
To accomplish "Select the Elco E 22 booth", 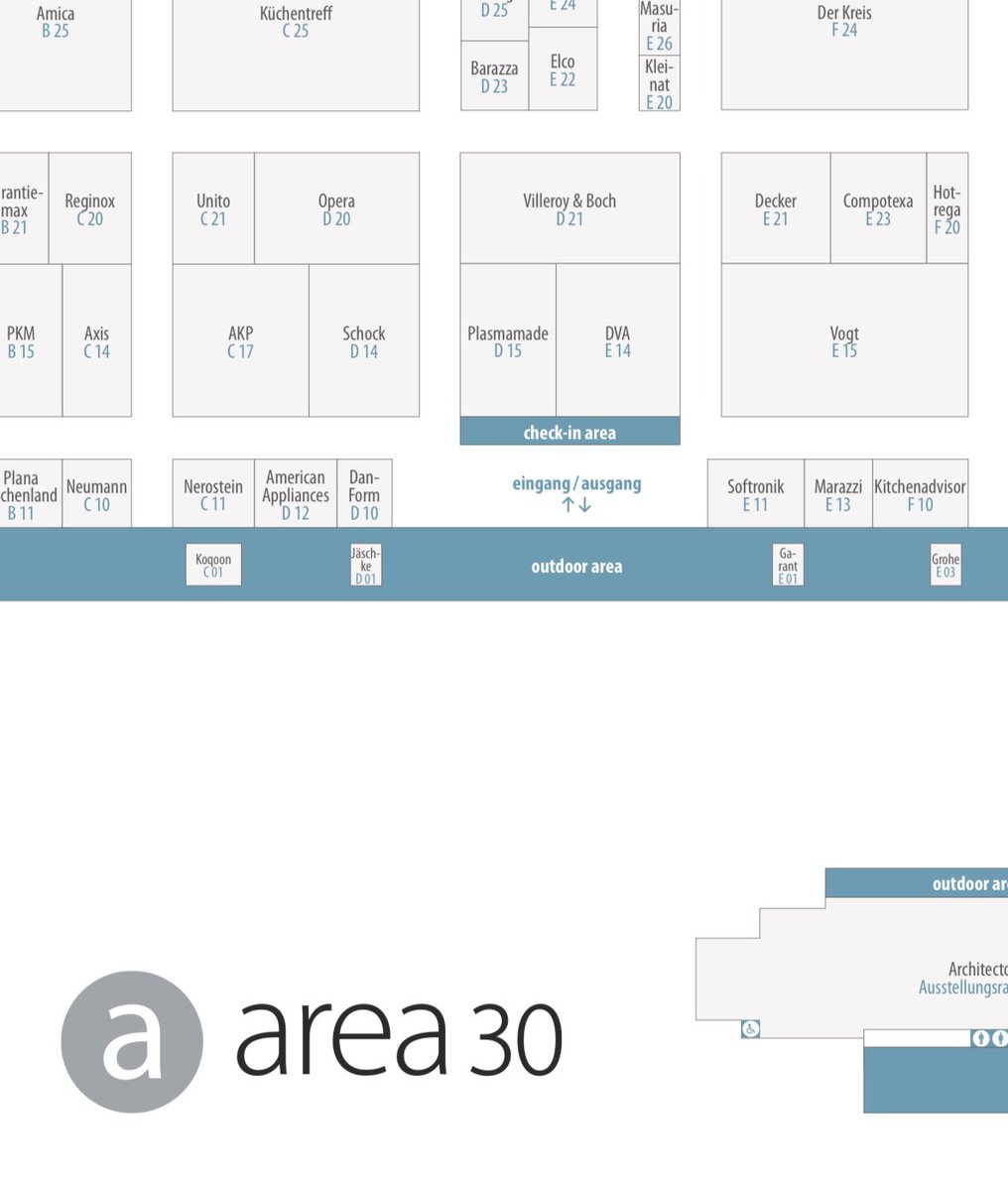I will coord(563,69).
